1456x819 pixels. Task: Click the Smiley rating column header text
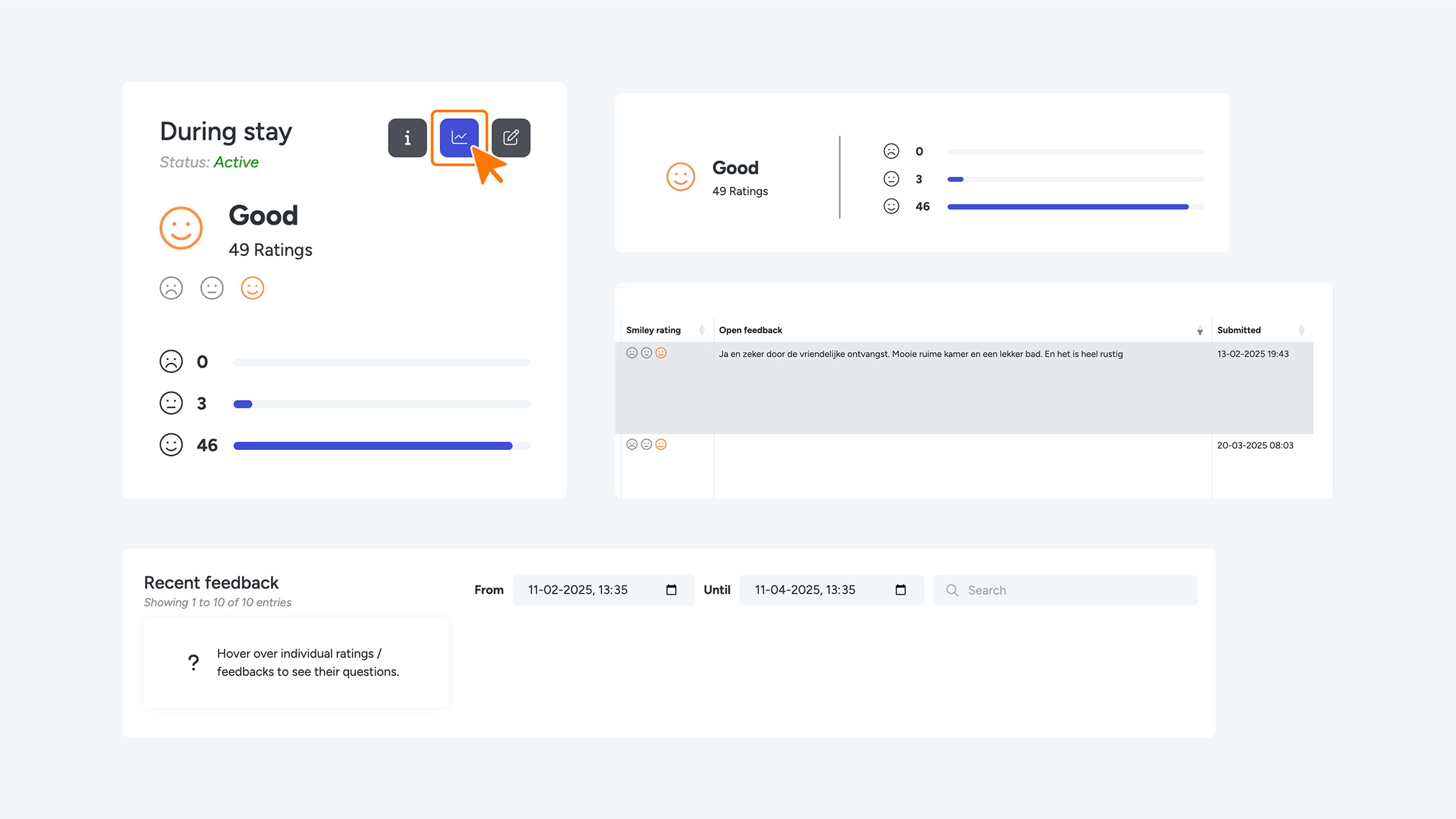653,330
